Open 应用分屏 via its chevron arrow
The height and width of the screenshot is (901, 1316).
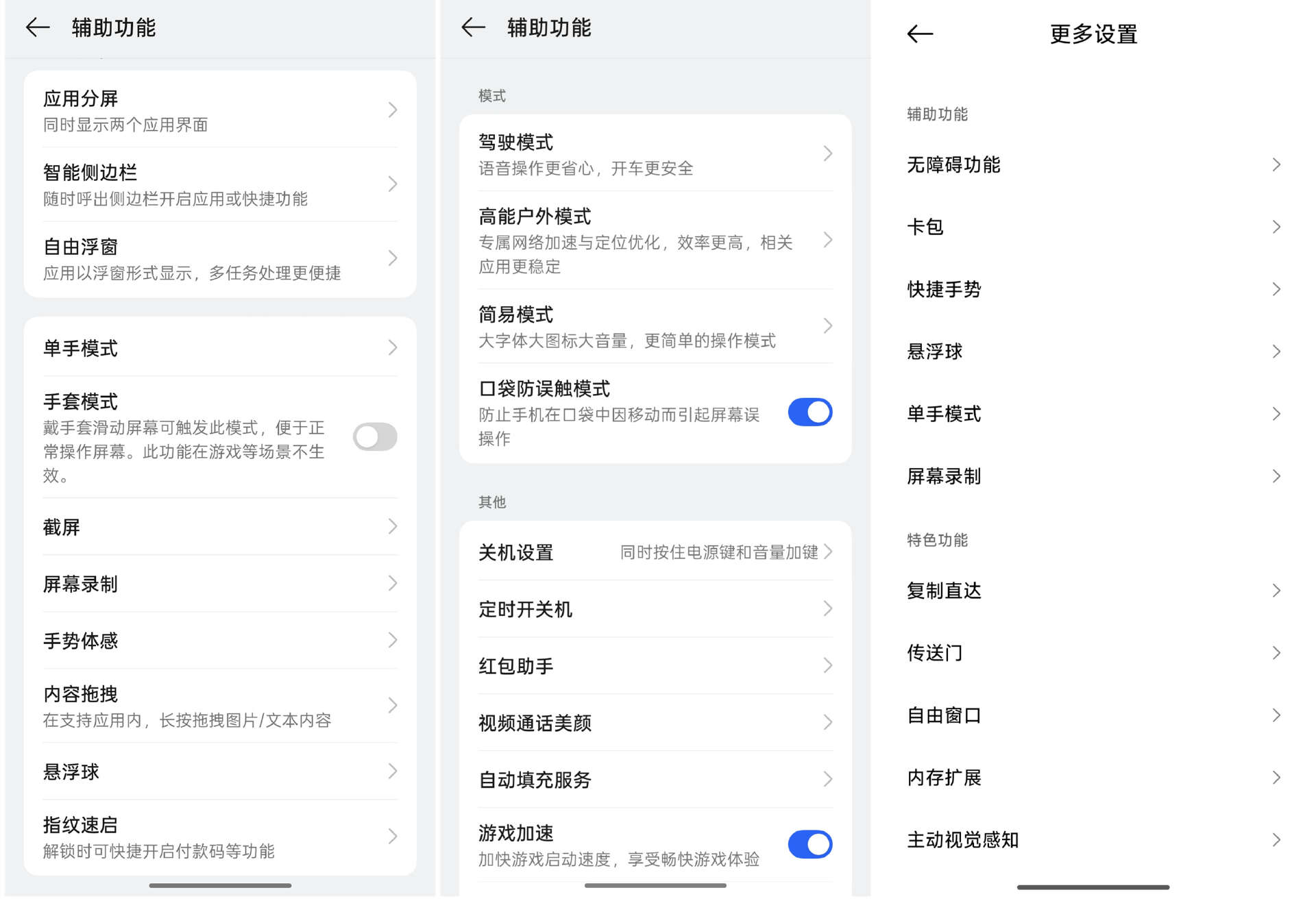393,110
